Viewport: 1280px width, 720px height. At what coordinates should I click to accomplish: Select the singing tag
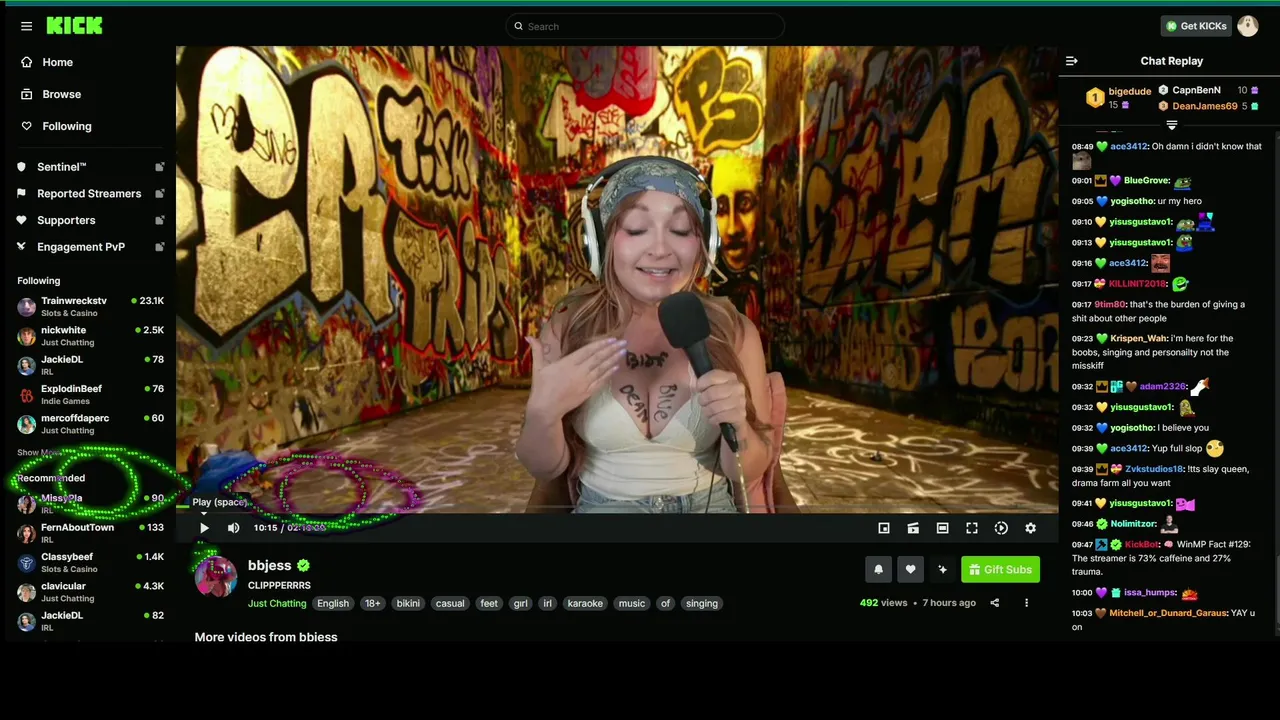point(702,604)
